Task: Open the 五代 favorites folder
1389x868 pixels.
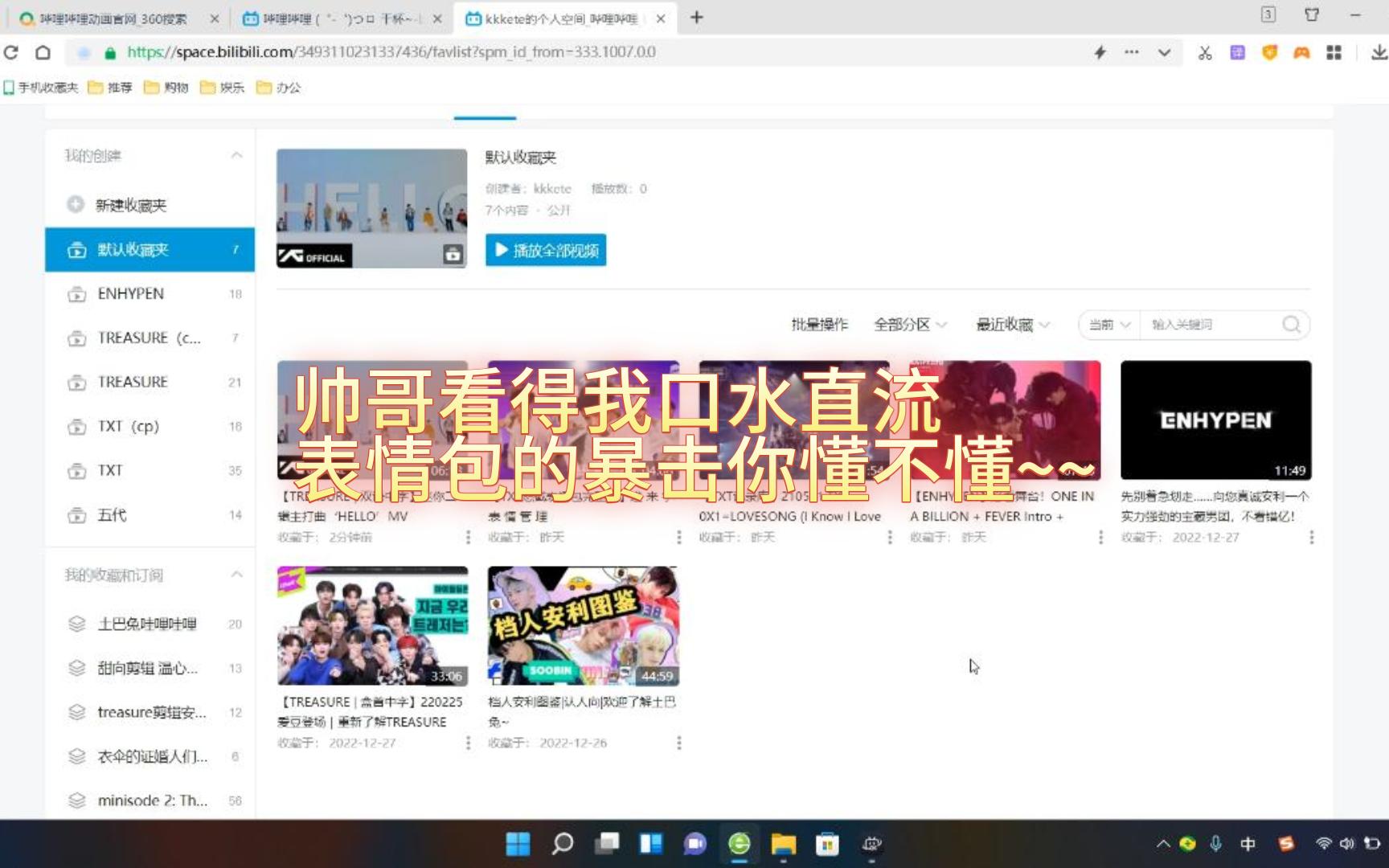Action: [150, 515]
